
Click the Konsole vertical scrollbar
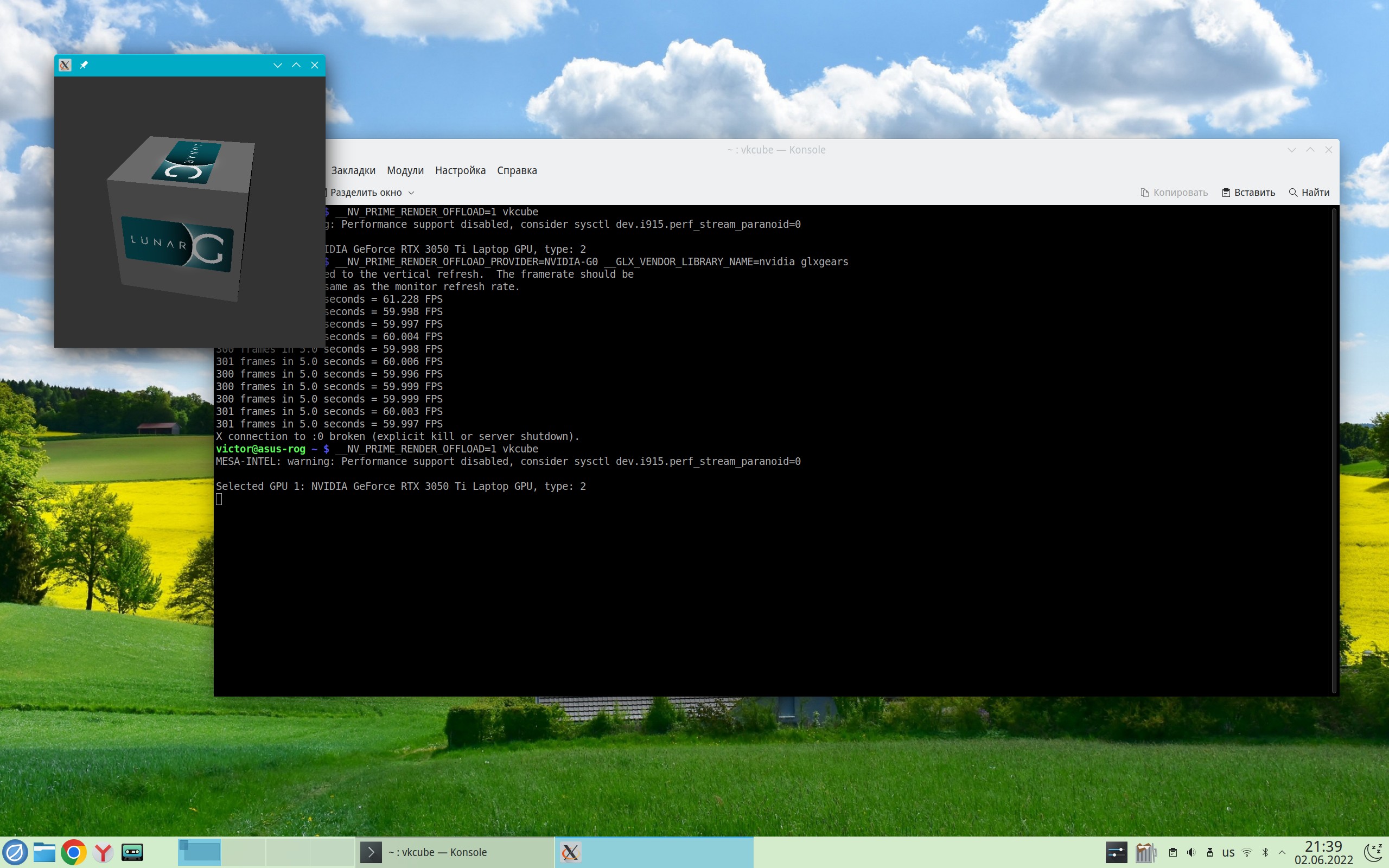[1334, 450]
